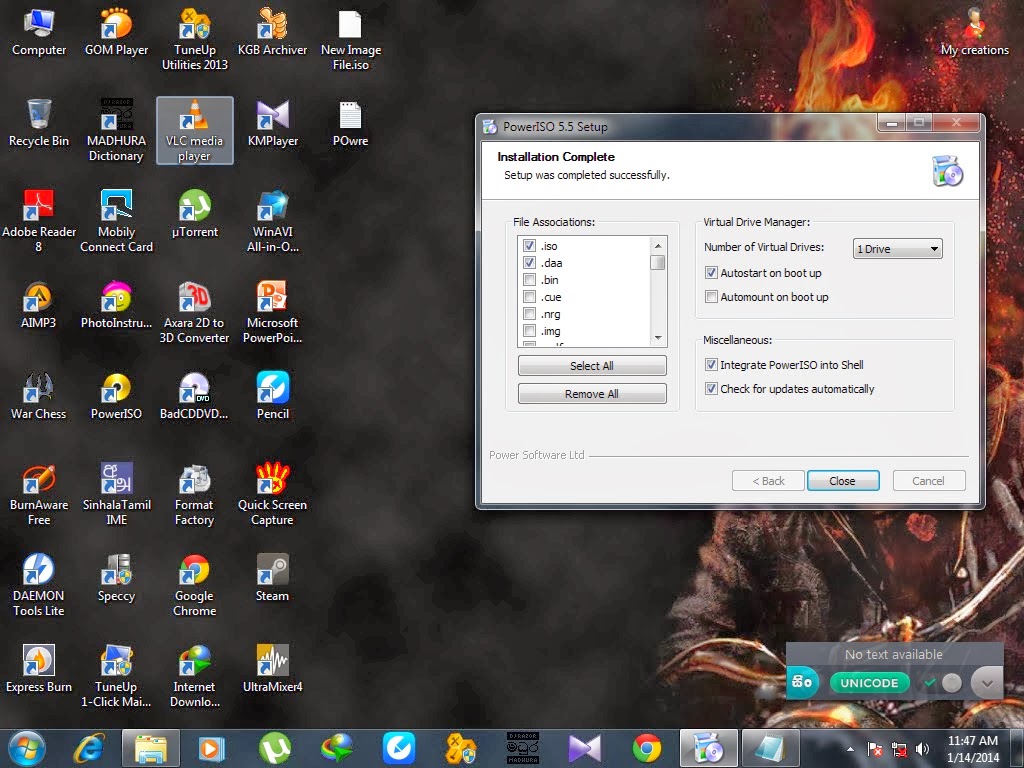The width and height of the screenshot is (1024, 768).
Task: Expand the language bar options arrow
Action: (x=987, y=684)
